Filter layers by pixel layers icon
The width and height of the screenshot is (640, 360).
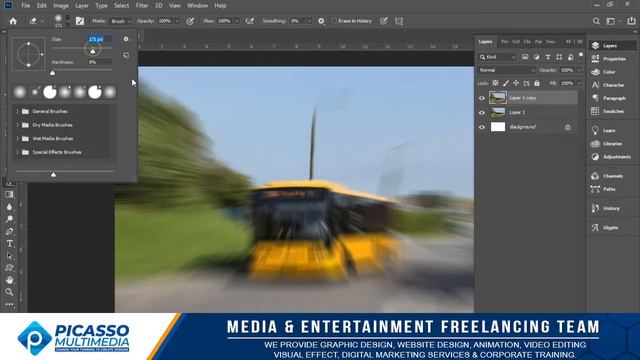(x=525, y=57)
